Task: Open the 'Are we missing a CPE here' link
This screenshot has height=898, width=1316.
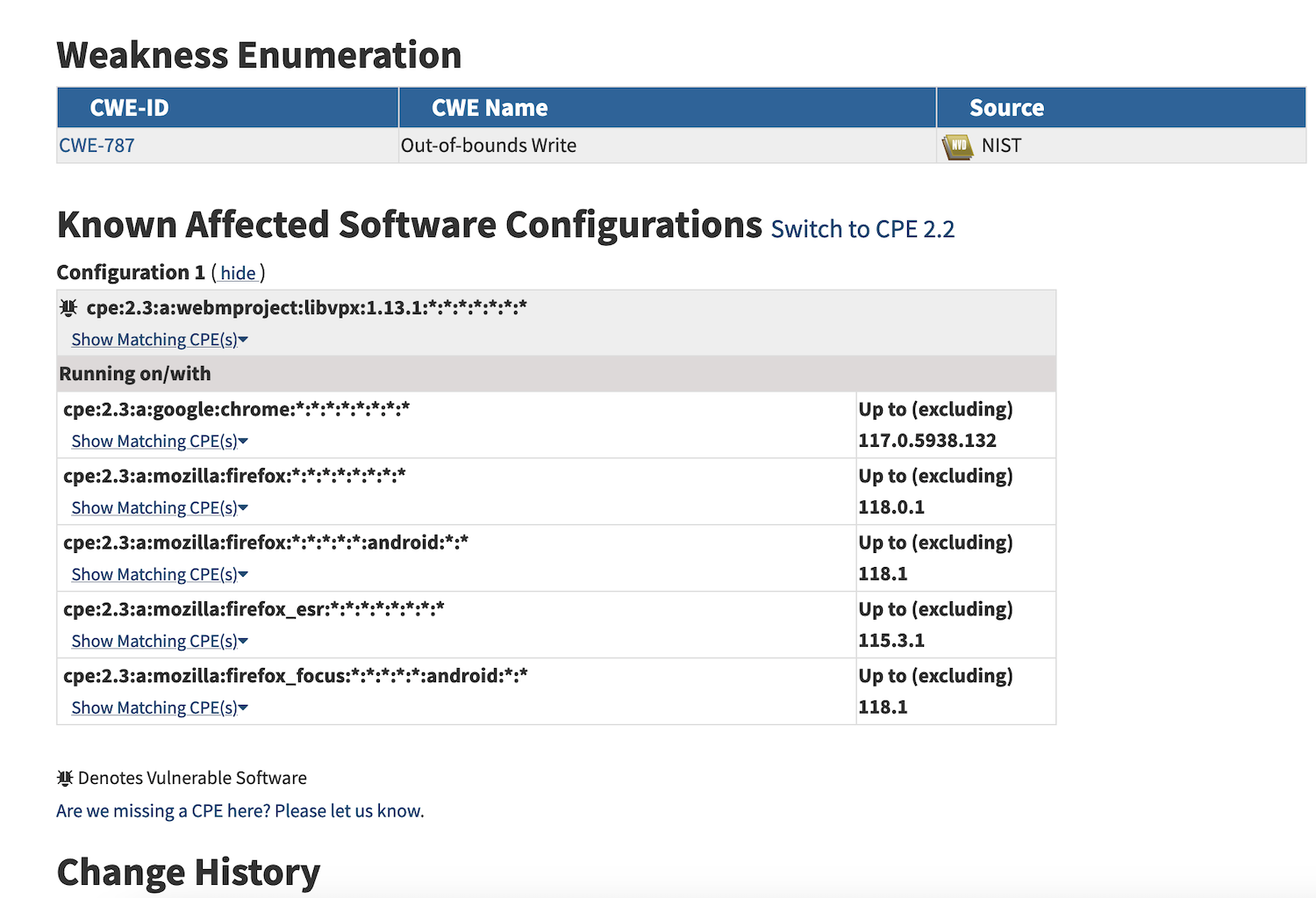Action: [x=240, y=811]
